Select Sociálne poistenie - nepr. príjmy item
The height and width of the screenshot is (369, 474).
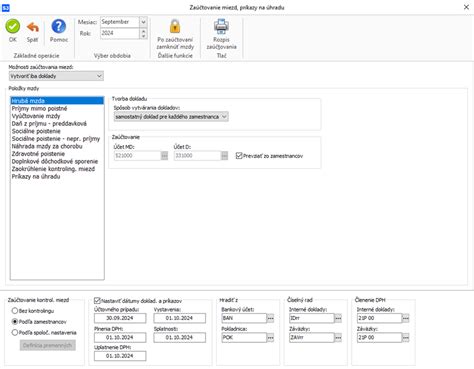click(x=57, y=139)
